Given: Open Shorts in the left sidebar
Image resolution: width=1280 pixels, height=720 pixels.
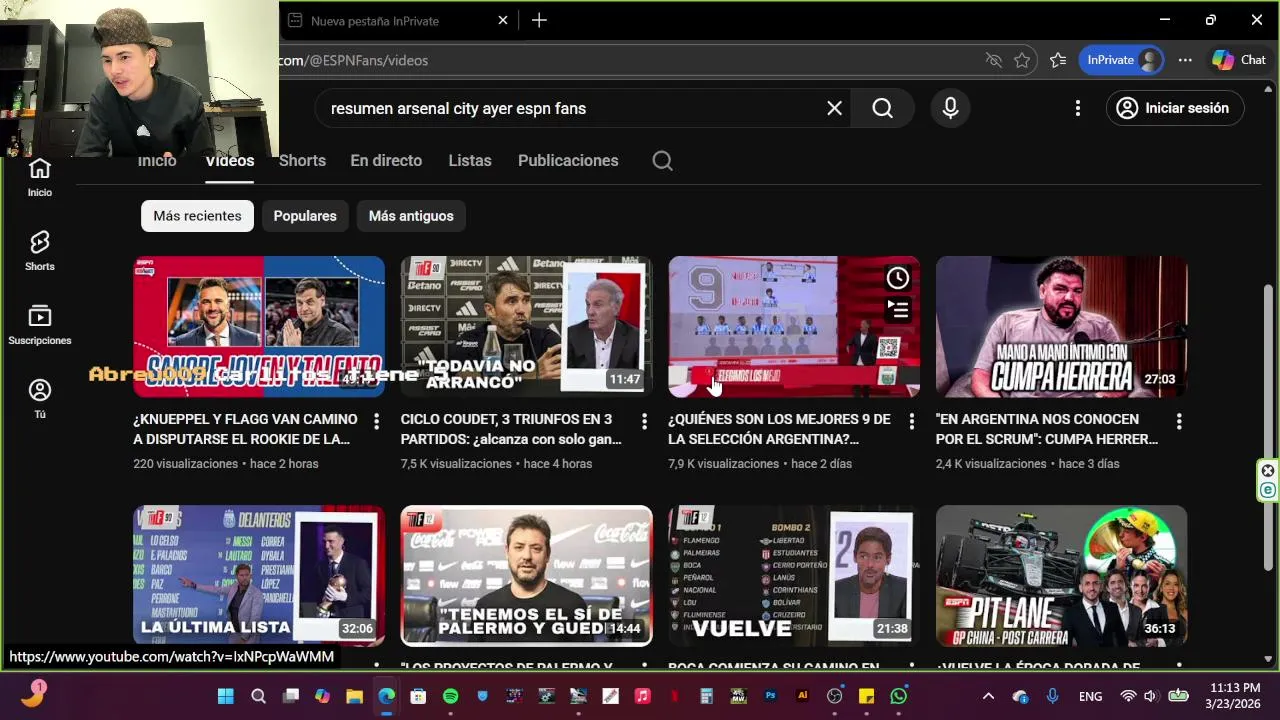Looking at the screenshot, I should pos(39,251).
